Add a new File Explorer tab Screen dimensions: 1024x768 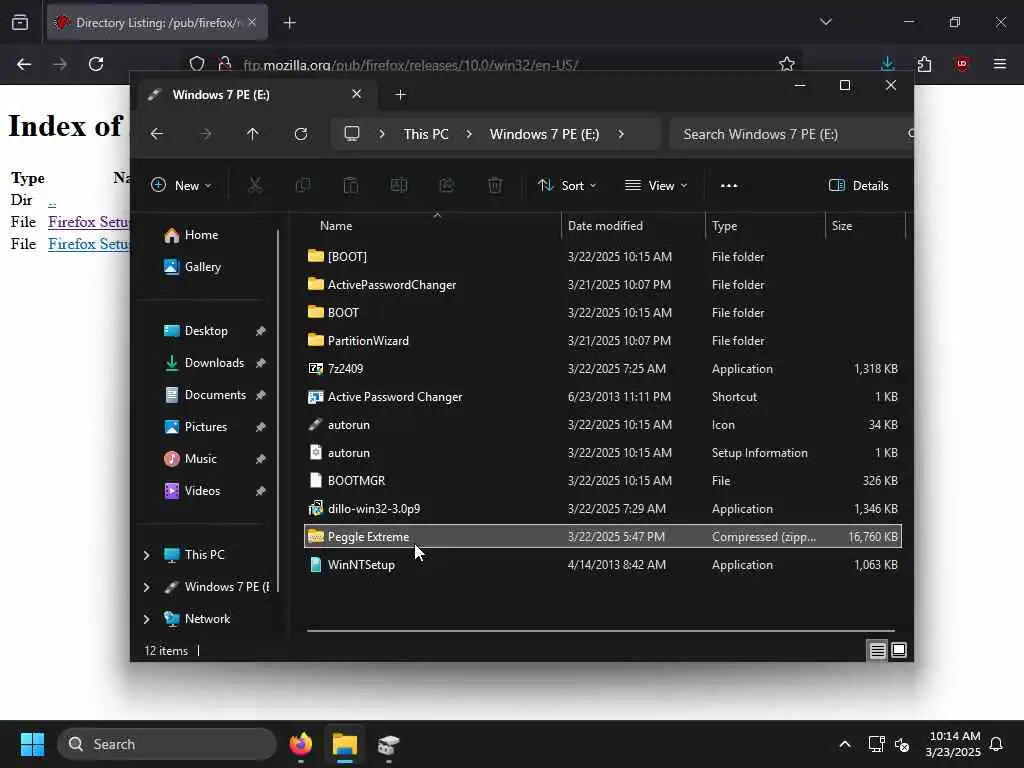(x=400, y=95)
